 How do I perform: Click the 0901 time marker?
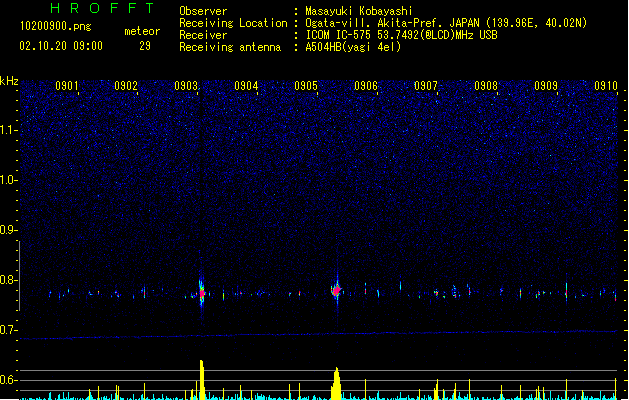point(66,86)
